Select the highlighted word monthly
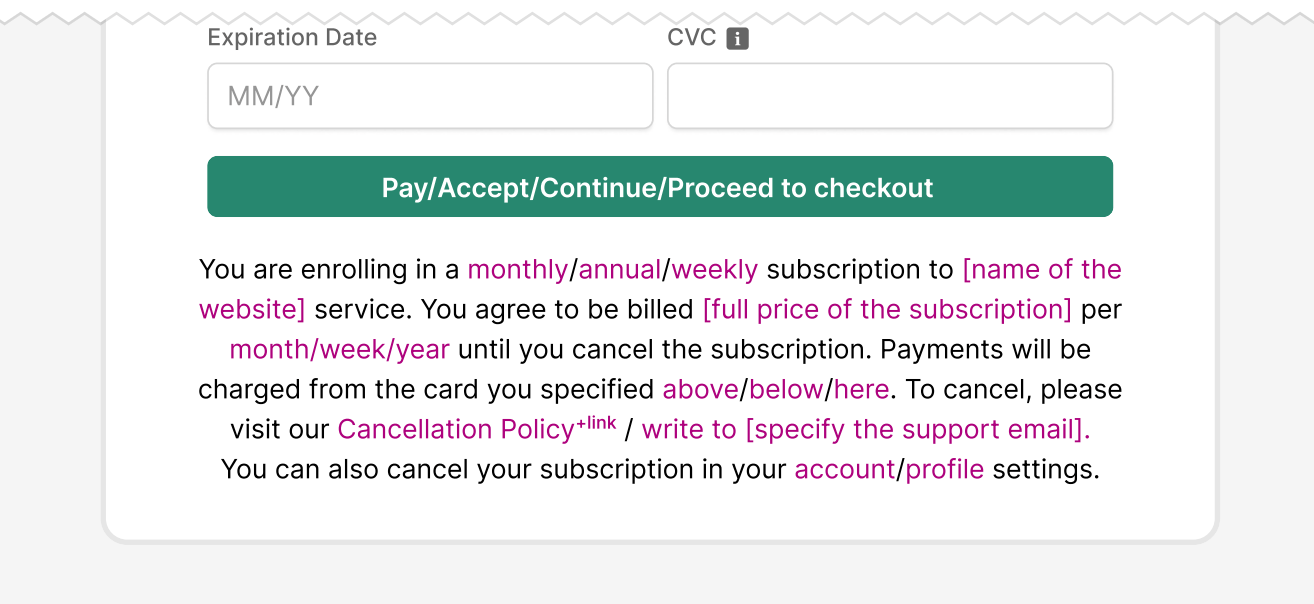Image resolution: width=1314 pixels, height=604 pixels. coord(517,269)
